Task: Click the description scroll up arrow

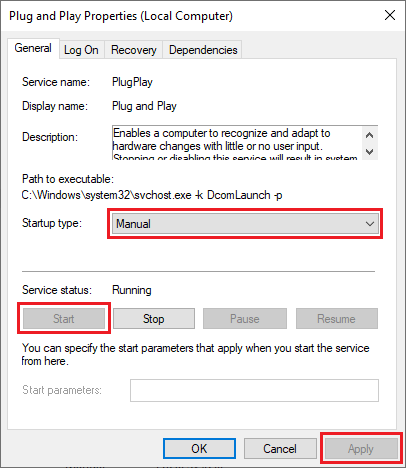Action: 369,135
